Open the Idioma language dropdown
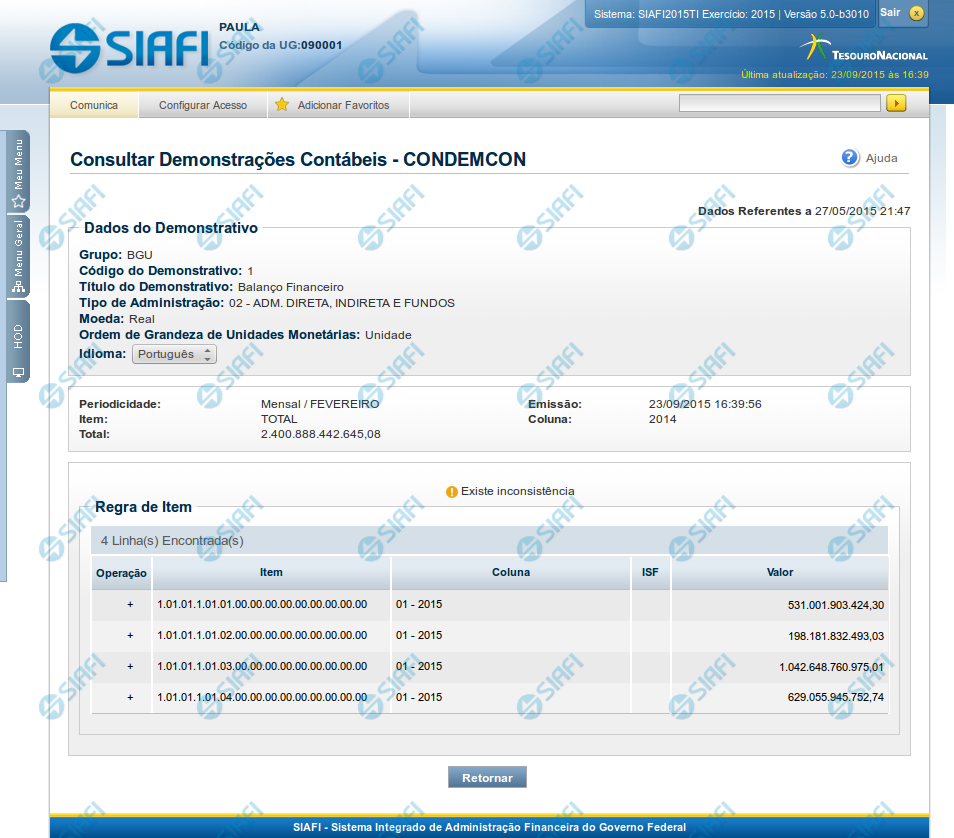This screenshot has width=954, height=838. [174, 354]
